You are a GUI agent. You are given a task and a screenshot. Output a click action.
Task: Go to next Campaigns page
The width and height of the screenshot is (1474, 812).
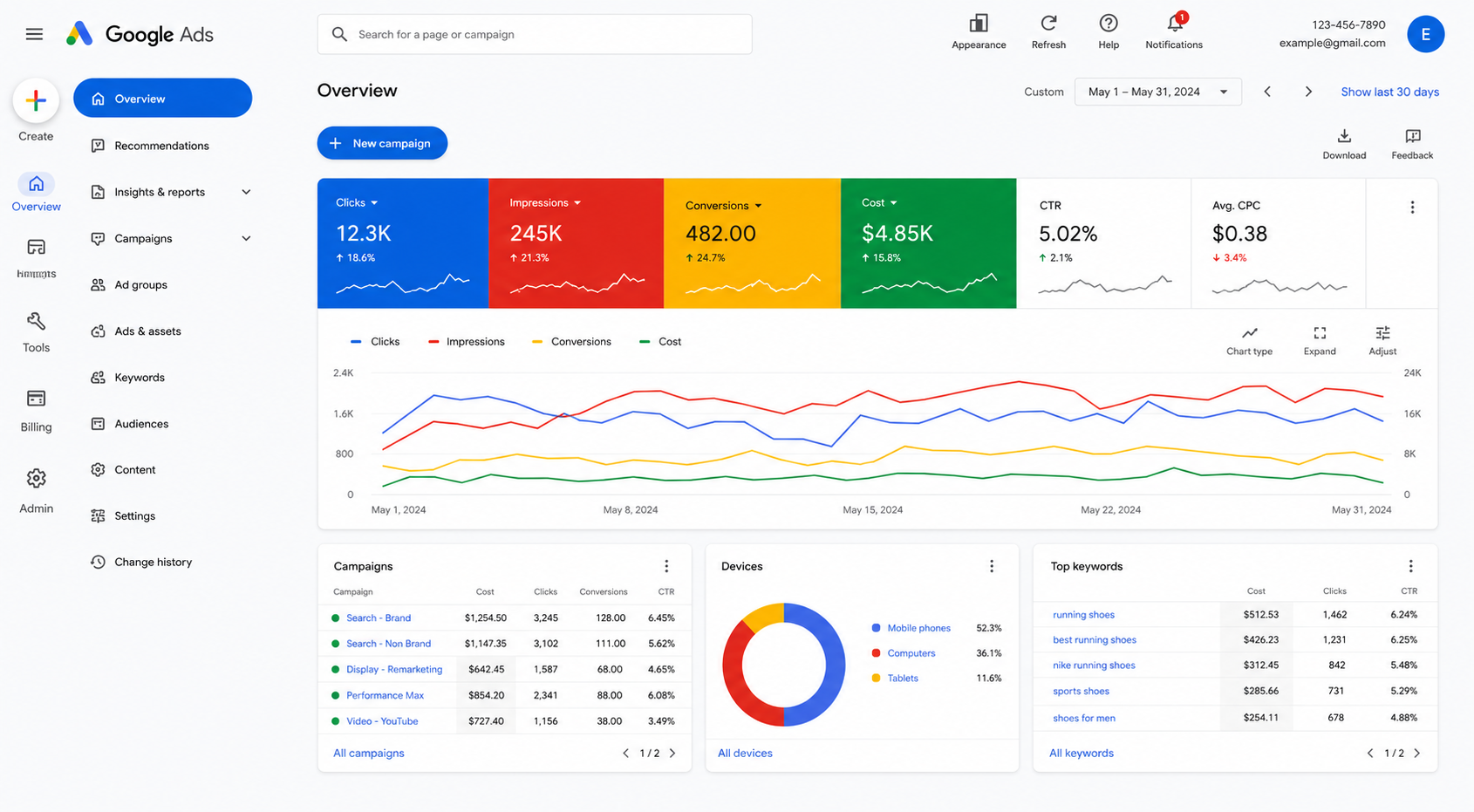point(672,753)
